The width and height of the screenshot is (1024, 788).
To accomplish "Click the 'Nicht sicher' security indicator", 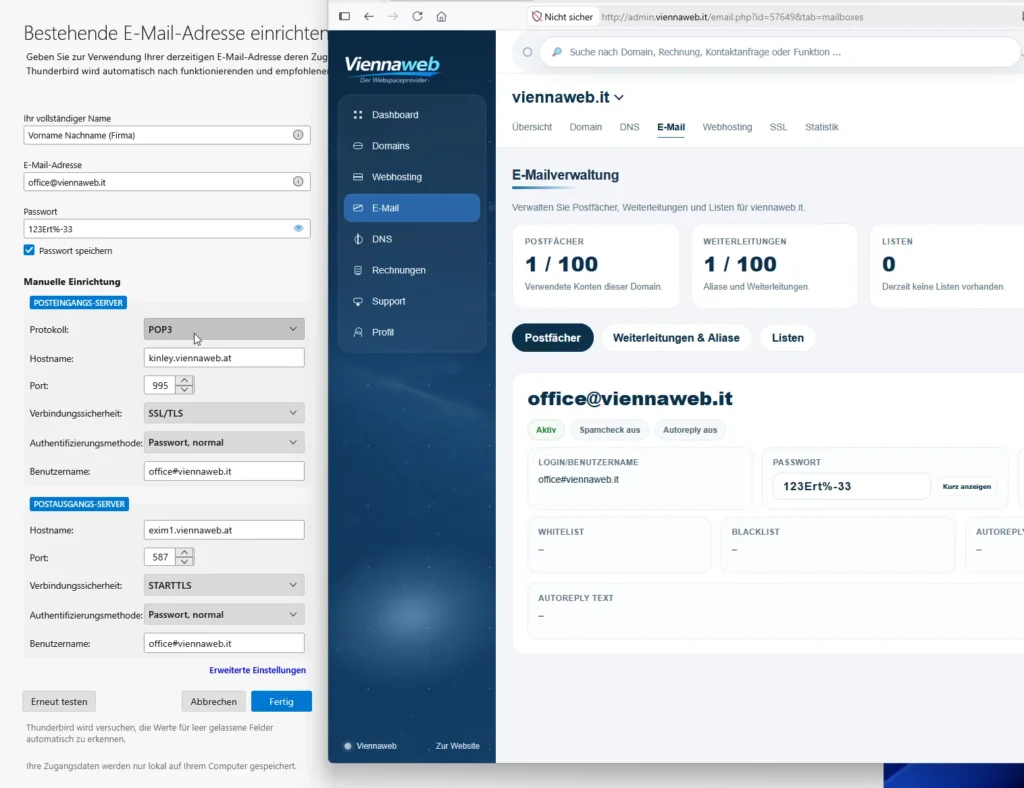I will pos(562,17).
